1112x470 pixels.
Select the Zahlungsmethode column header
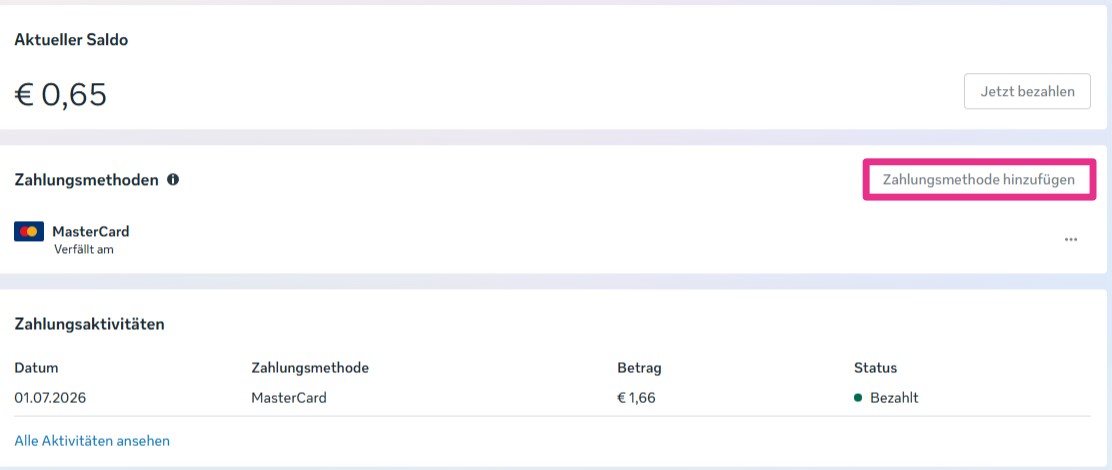310,368
